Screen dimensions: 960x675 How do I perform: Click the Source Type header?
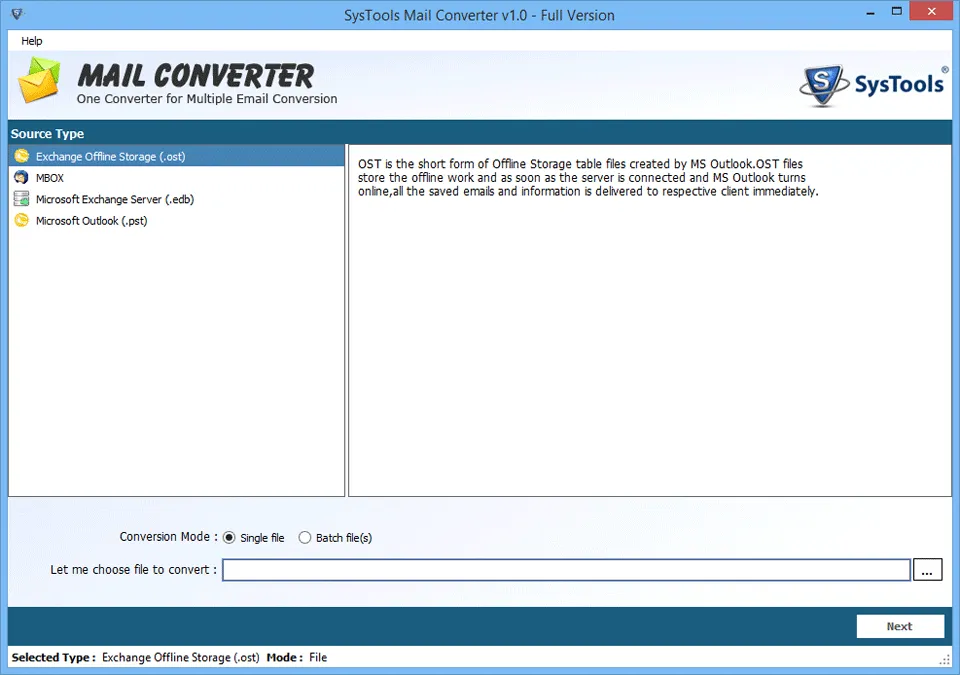[x=47, y=134]
